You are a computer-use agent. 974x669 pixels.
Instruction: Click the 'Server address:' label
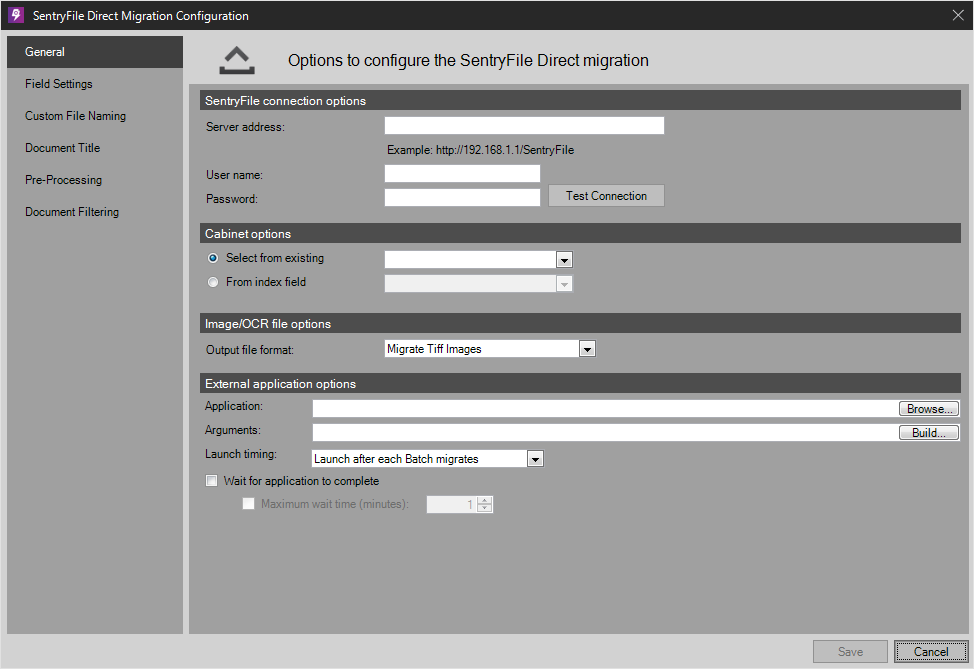(245, 127)
